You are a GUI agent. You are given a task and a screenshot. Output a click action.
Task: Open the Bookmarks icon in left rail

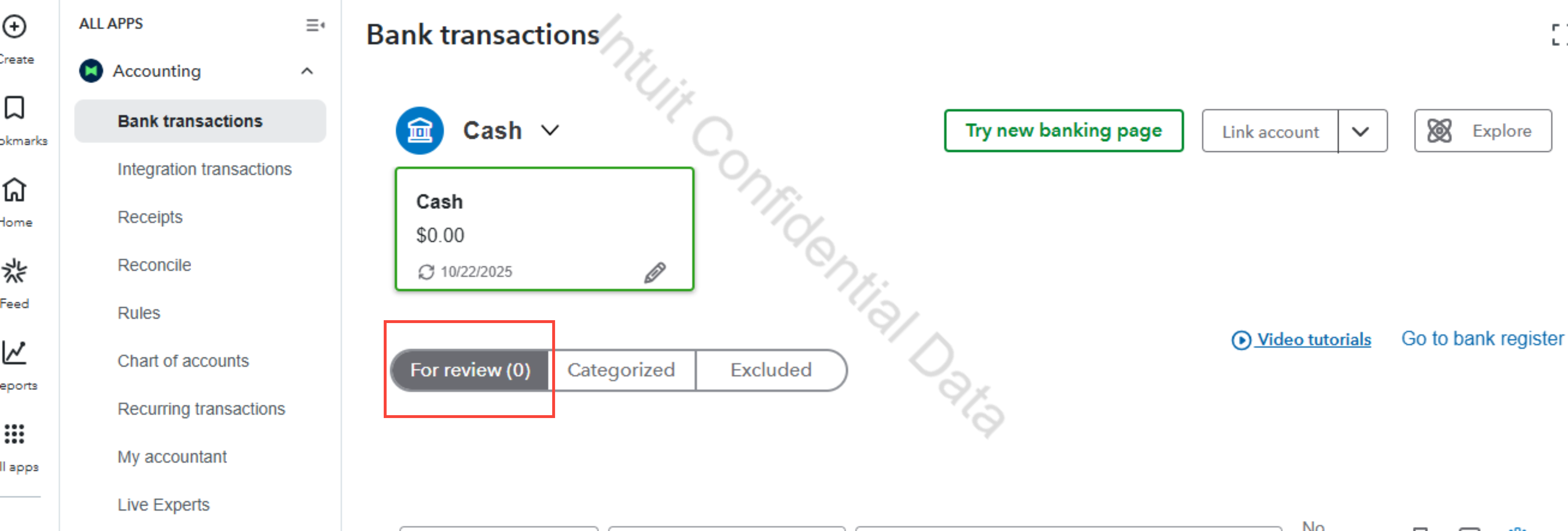[x=14, y=108]
